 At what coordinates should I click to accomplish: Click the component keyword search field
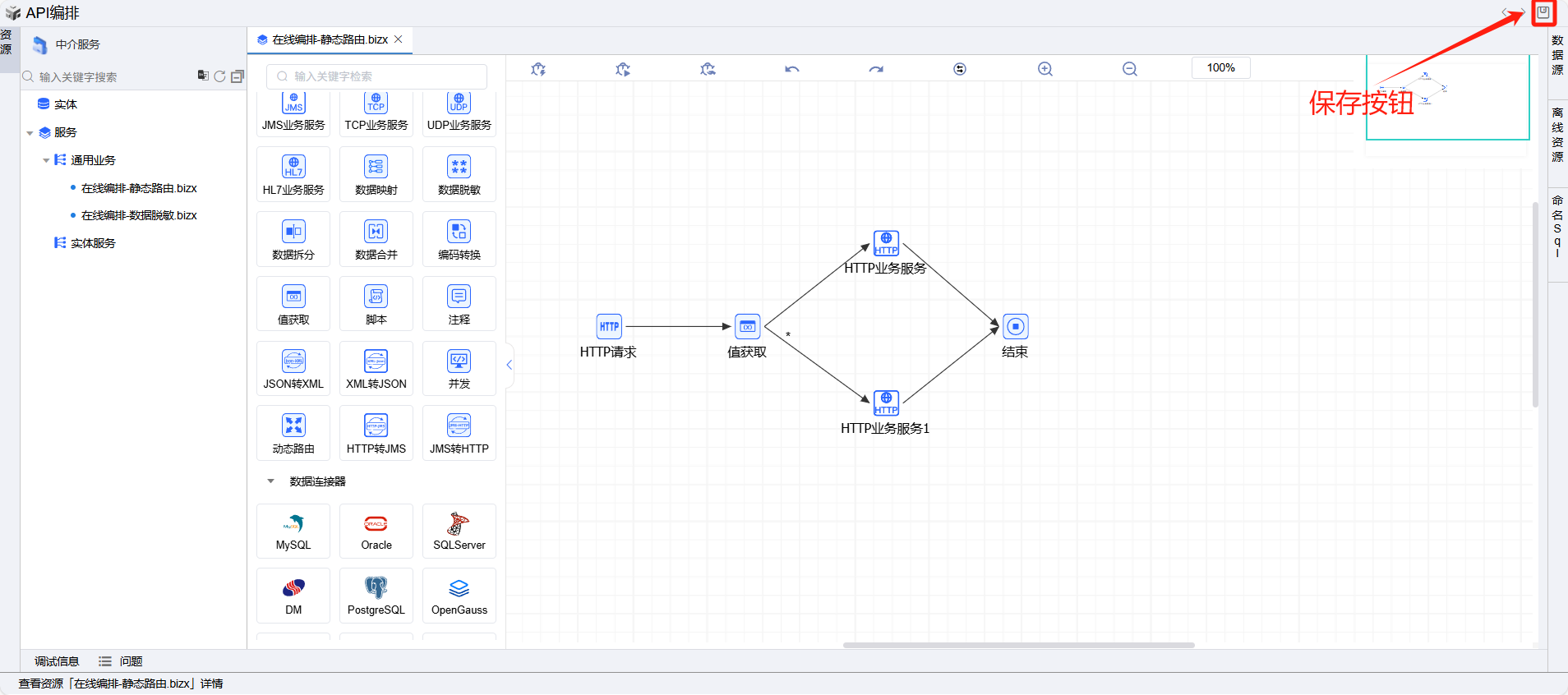(378, 76)
